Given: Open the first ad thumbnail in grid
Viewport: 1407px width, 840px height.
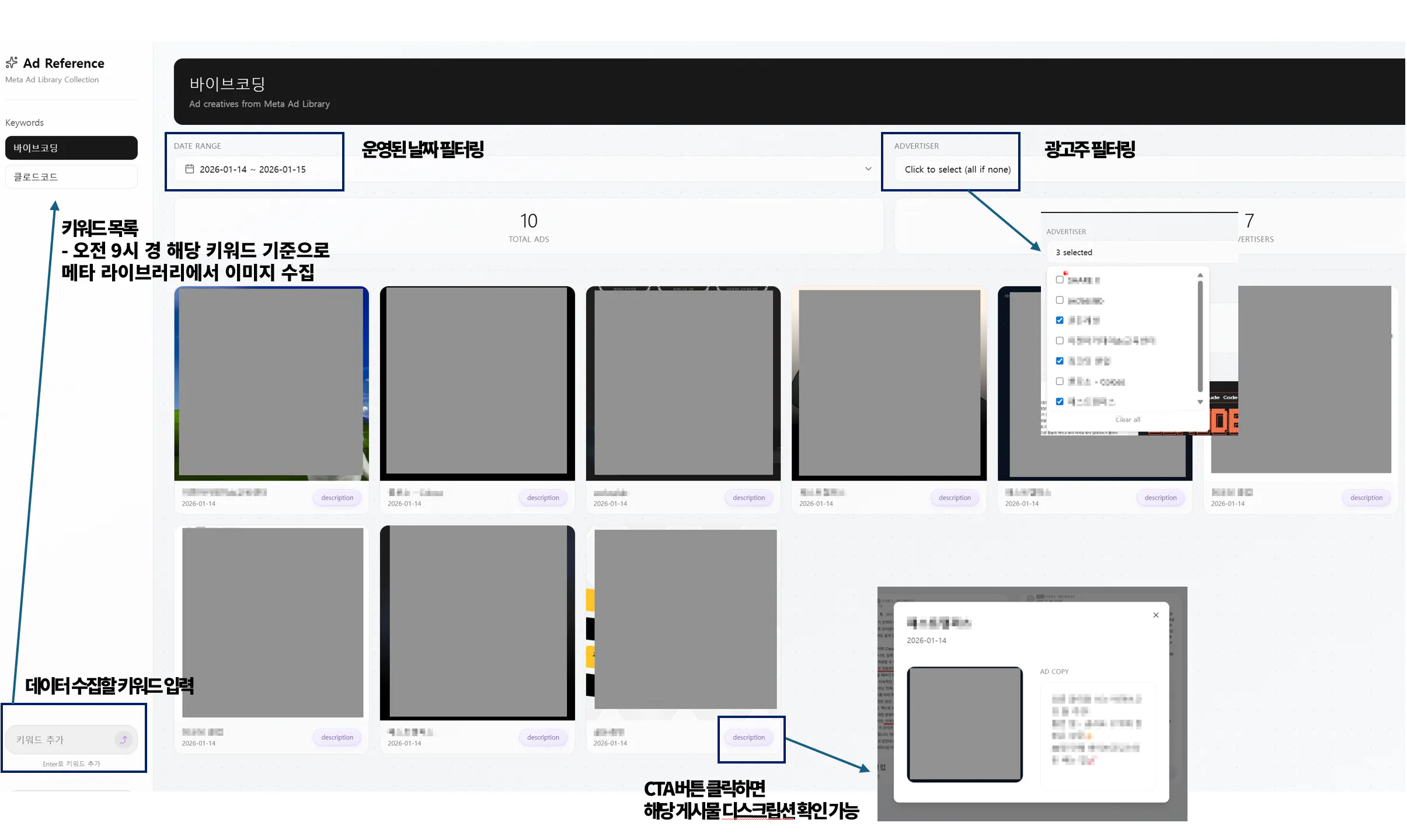Looking at the screenshot, I should 271,383.
